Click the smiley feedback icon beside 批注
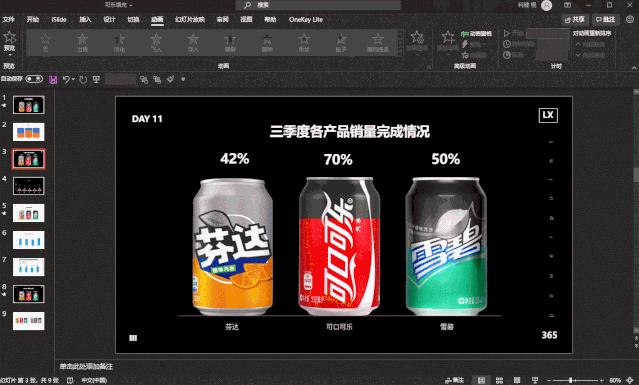639x385 pixels. (x=630, y=19)
